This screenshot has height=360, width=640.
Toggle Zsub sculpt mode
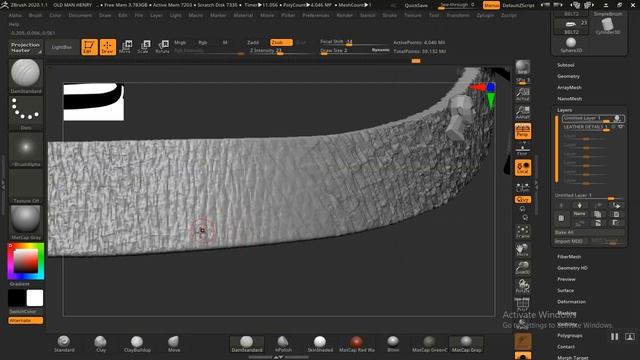[x=281, y=42]
